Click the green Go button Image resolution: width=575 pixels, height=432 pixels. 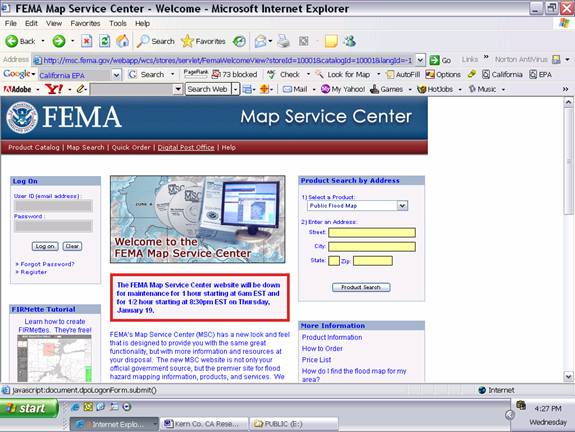tap(440, 60)
